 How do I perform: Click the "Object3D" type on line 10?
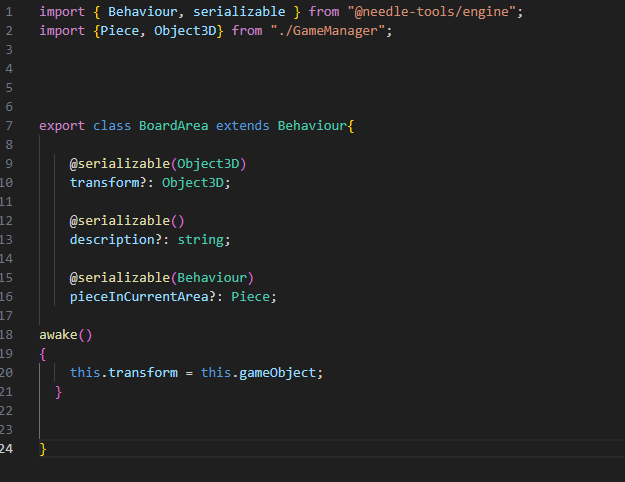193,183
